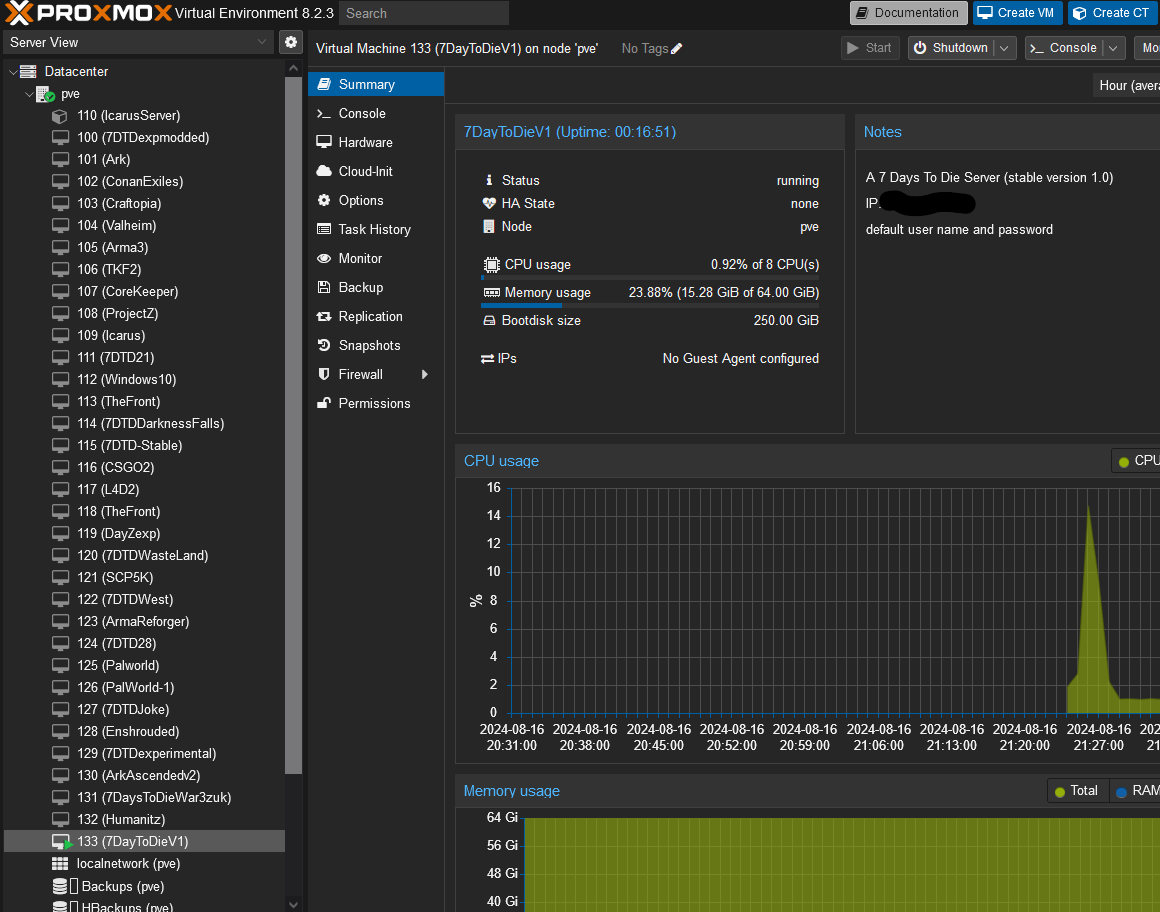
Task: Click the IPs arrows icon
Action: (x=488, y=359)
